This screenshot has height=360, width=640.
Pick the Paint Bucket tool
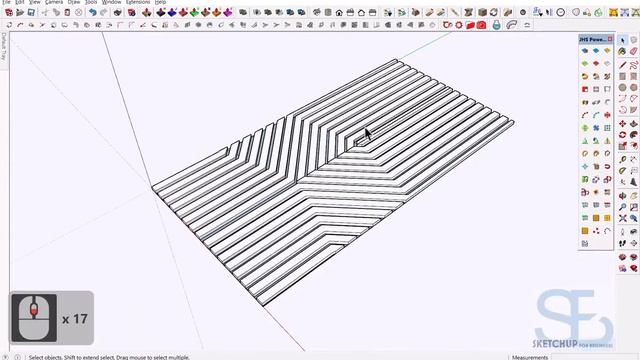click(x=622, y=51)
